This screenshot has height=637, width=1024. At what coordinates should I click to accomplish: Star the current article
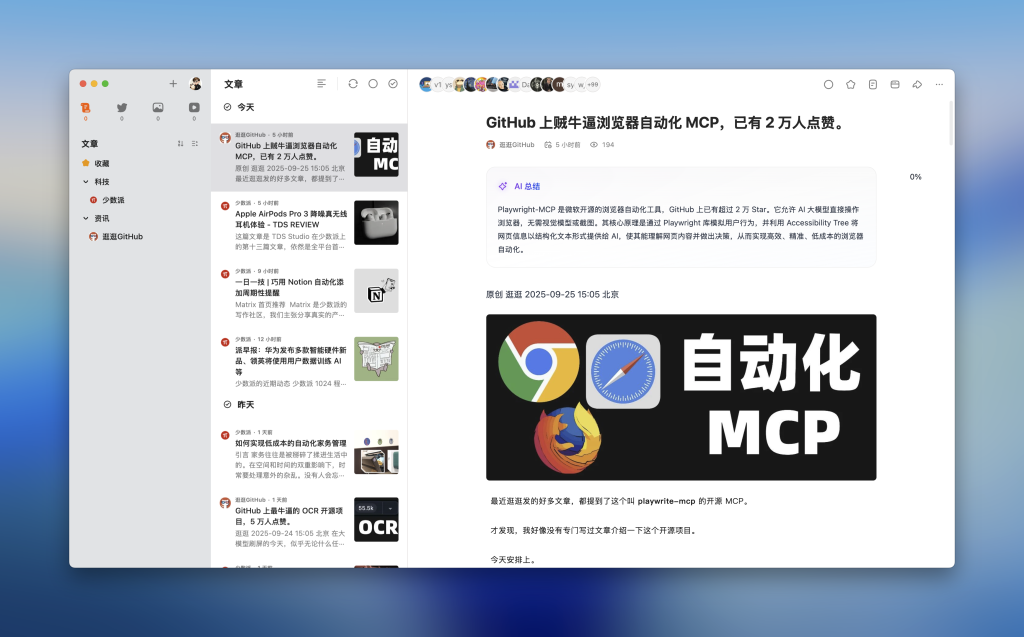(x=850, y=84)
